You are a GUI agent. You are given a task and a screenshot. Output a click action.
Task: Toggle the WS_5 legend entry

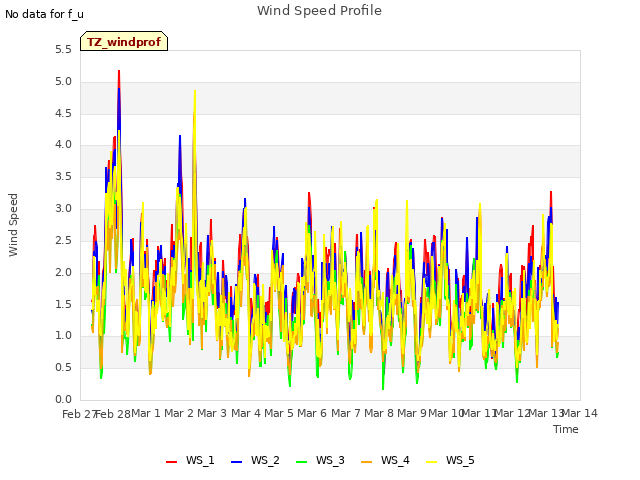tap(450, 460)
